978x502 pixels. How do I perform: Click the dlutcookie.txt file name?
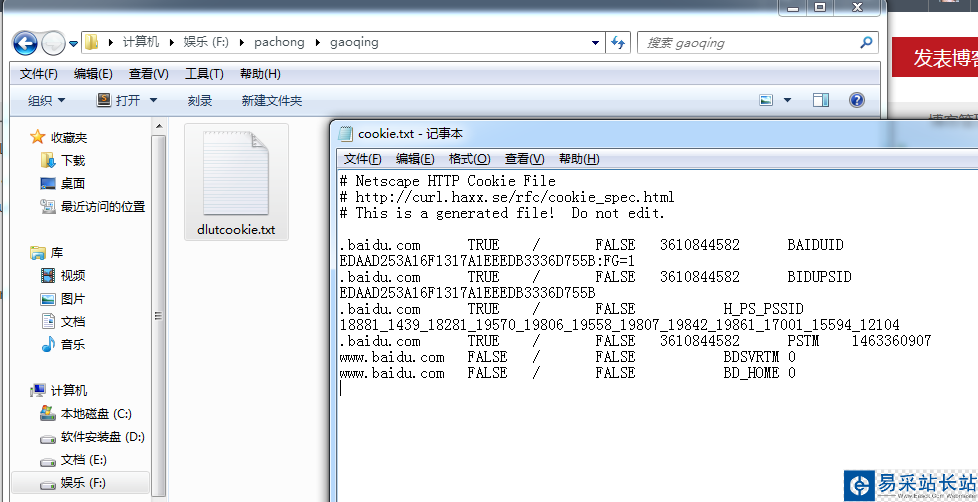(236, 229)
